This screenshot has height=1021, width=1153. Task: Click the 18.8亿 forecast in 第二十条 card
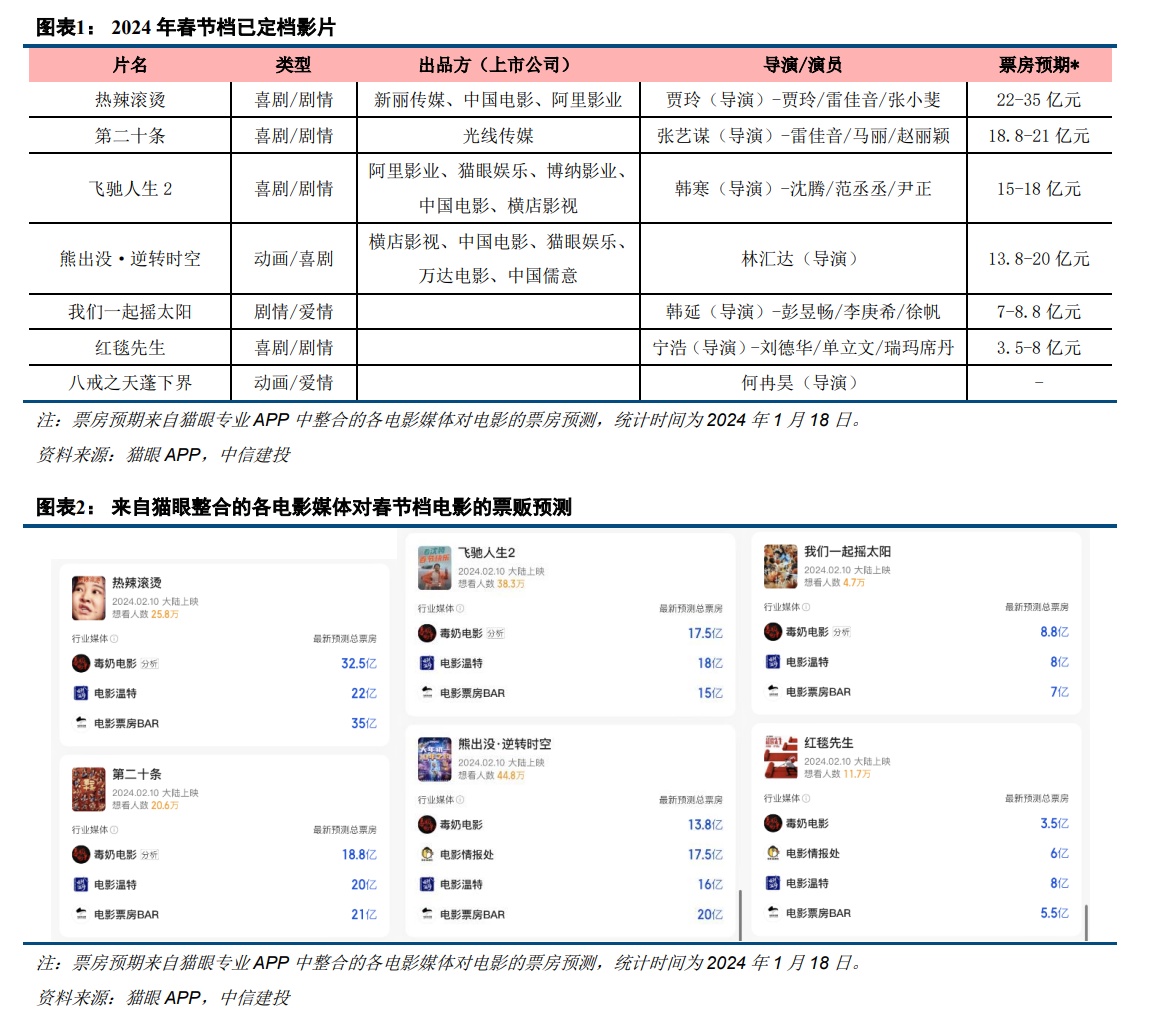pyautogui.click(x=359, y=855)
